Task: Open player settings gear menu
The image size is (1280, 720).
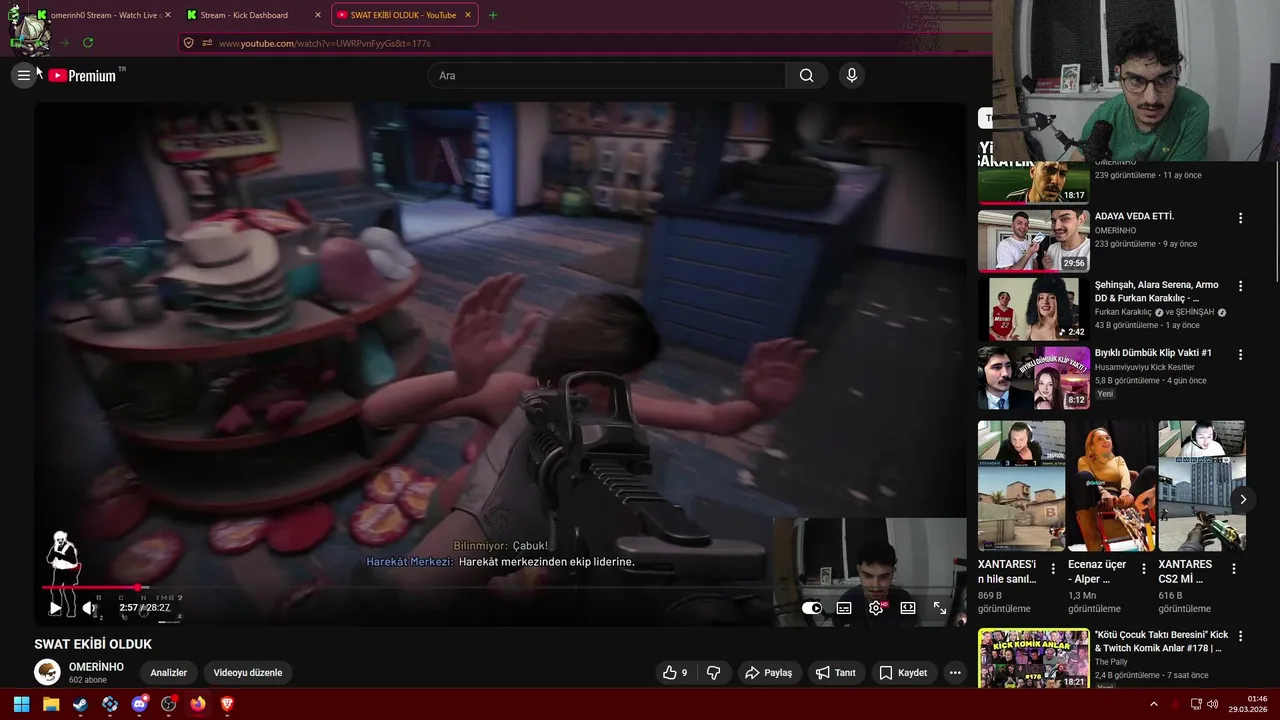Action: [876, 608]
